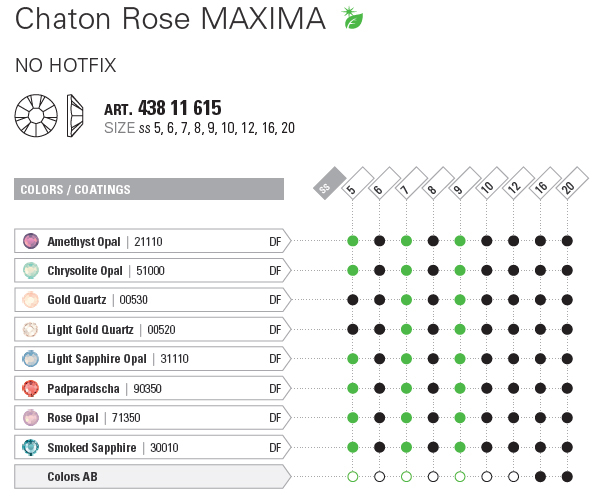Select Smoked Sapphire dot for size 20
Viewport: 605px width, 502px height.
[567, 447]
